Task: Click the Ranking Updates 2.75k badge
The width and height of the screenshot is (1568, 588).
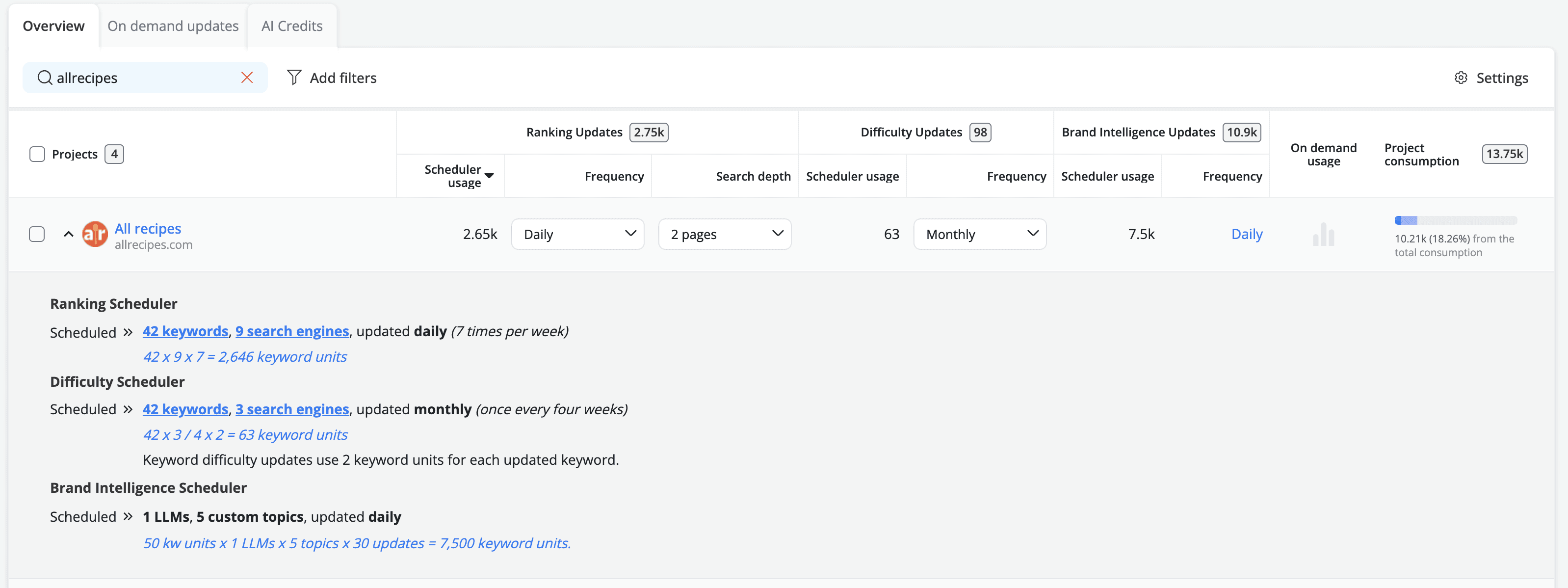Action: pos(649,132)
